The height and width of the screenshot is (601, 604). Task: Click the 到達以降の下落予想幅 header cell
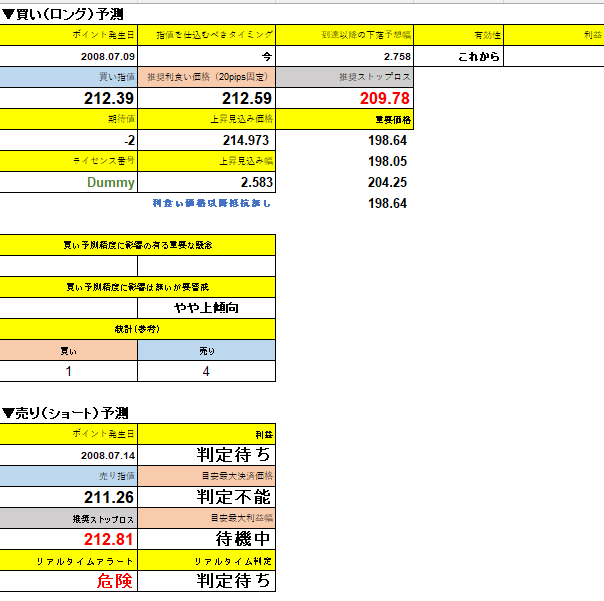(x=344, y=35)
